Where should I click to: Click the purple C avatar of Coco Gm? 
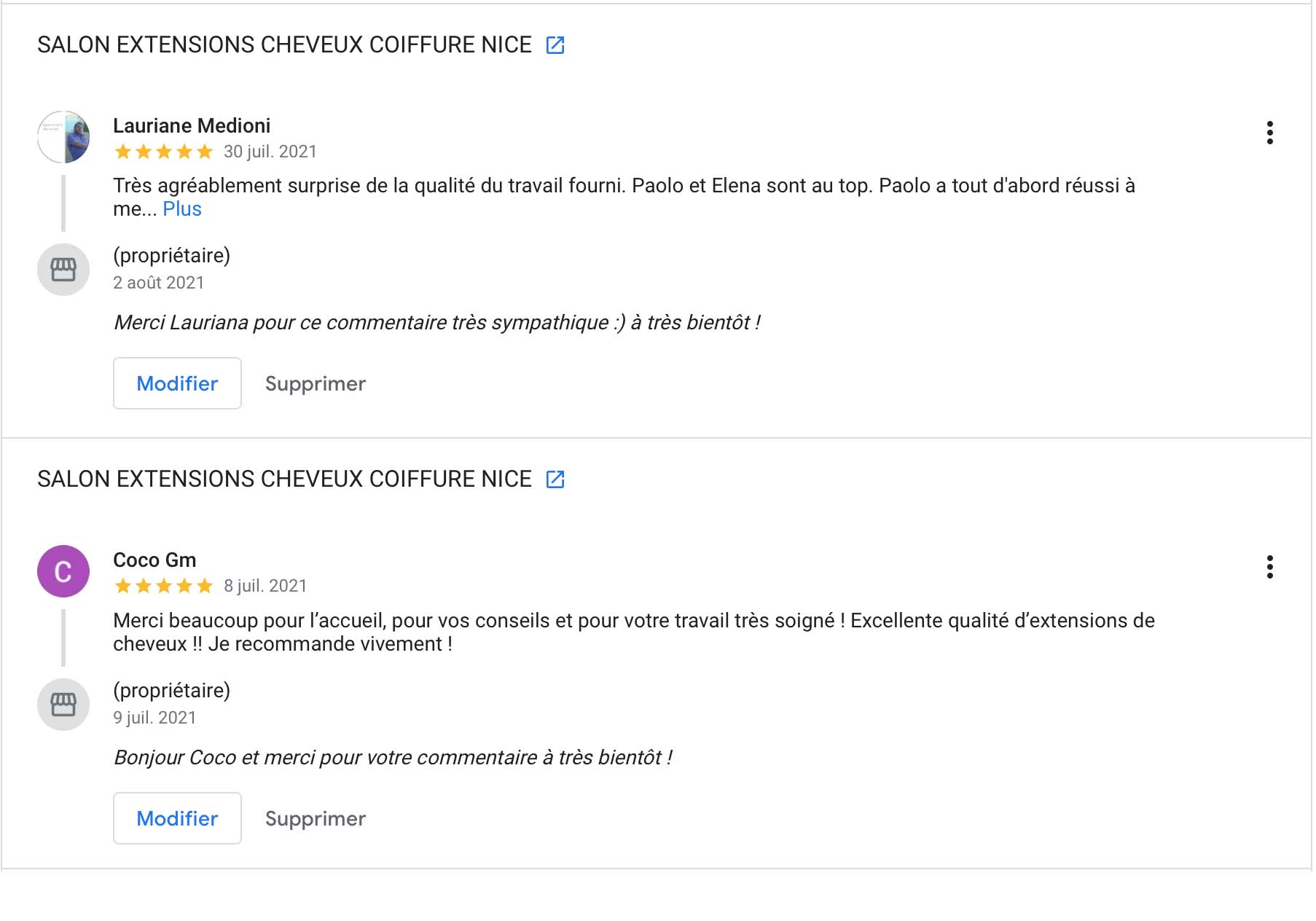coord(63,571)
